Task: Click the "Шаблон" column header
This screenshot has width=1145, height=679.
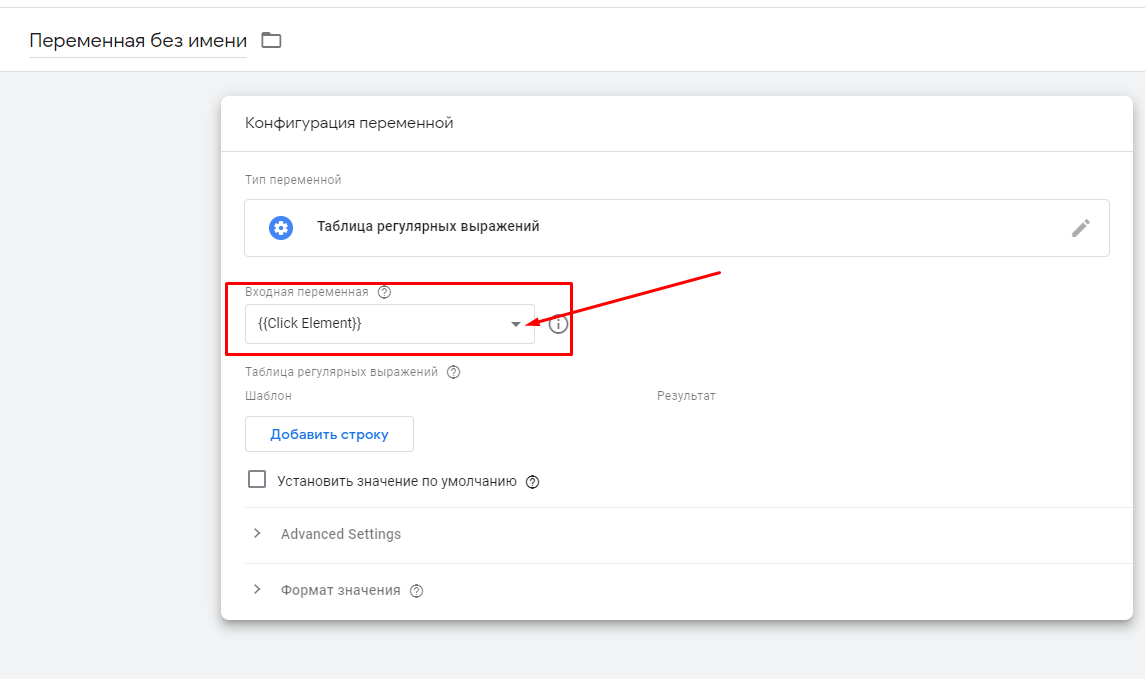Action: (268, 396)
